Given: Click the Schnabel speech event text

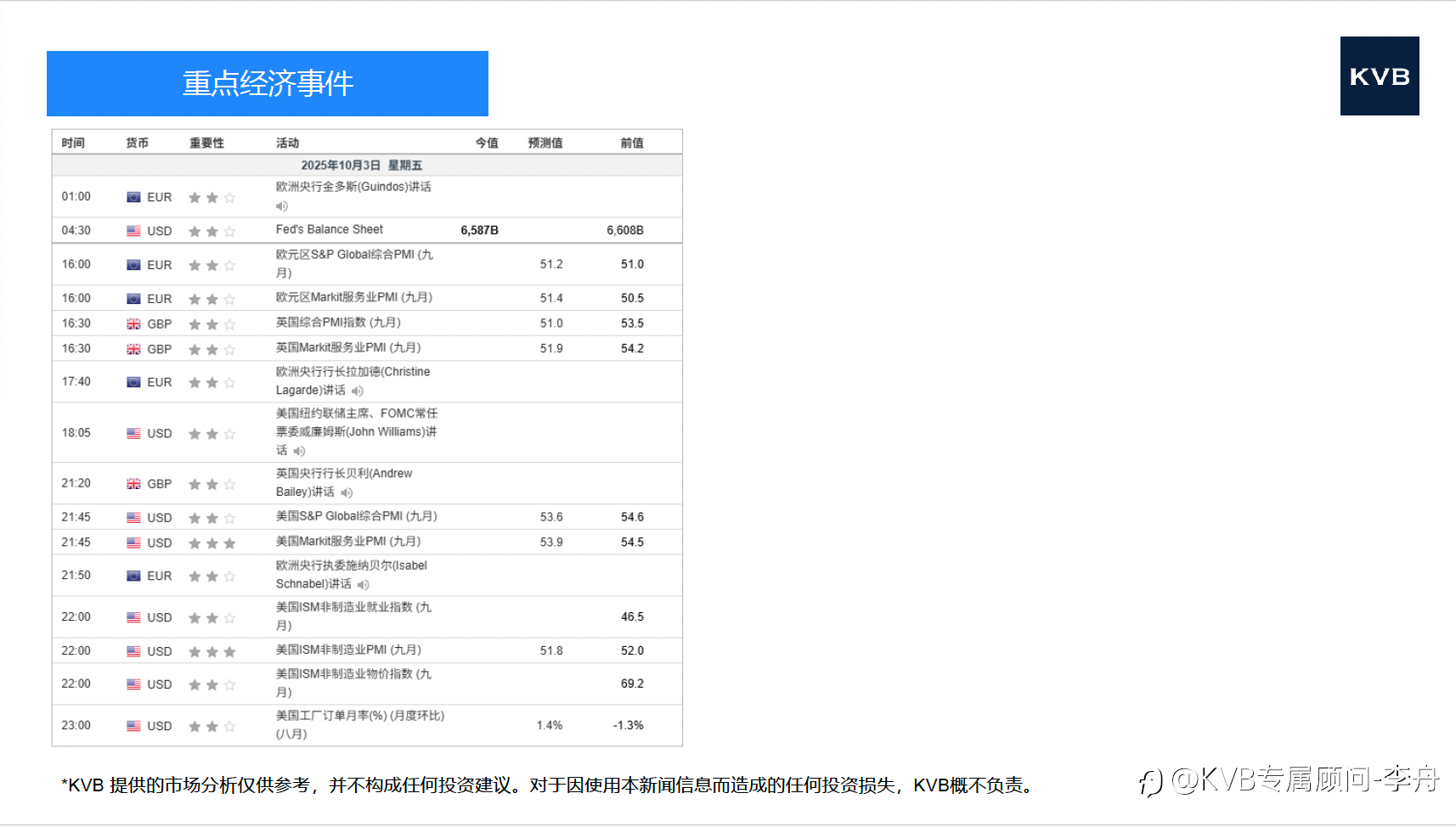Looking at the screenshot, I should [352, 575].
